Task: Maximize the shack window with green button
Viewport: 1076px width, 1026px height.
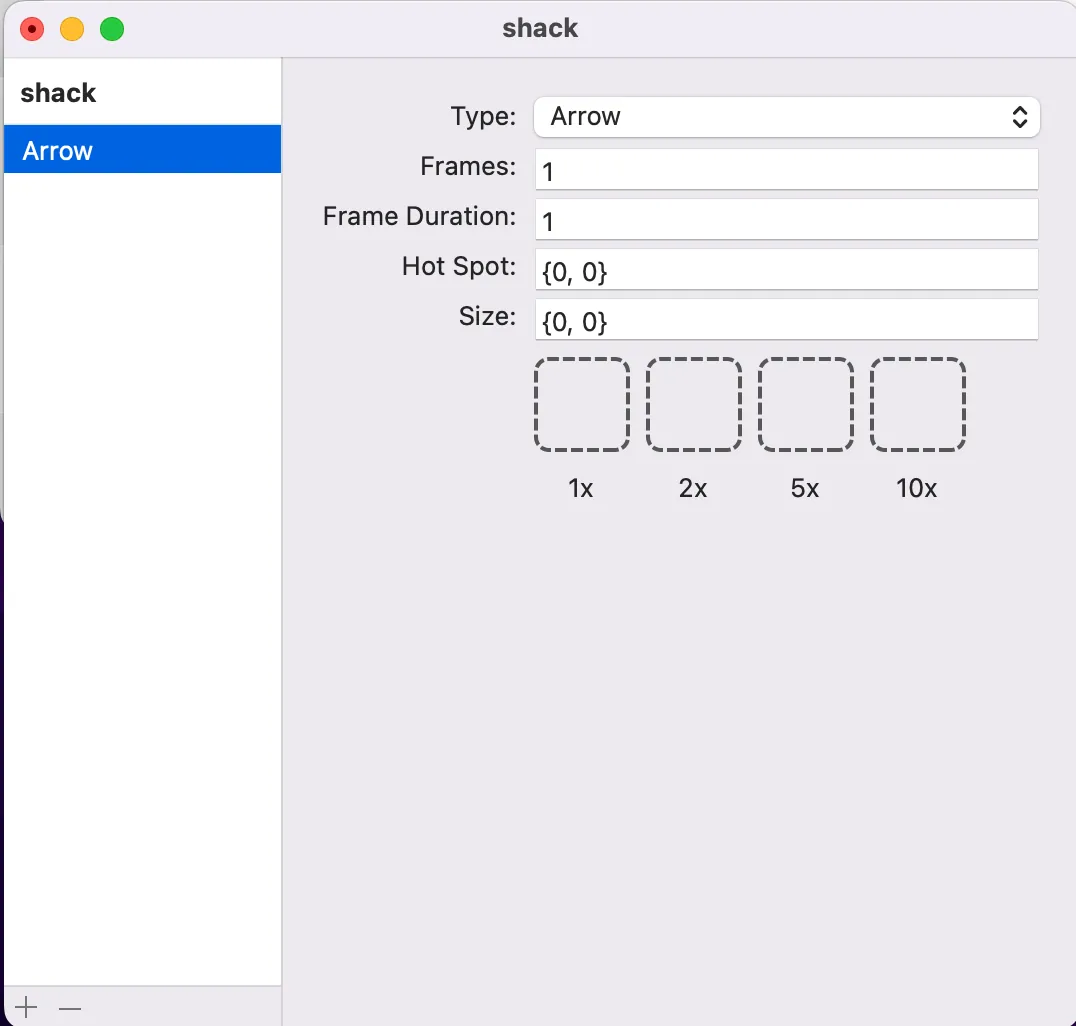Action: click(112, 30)
